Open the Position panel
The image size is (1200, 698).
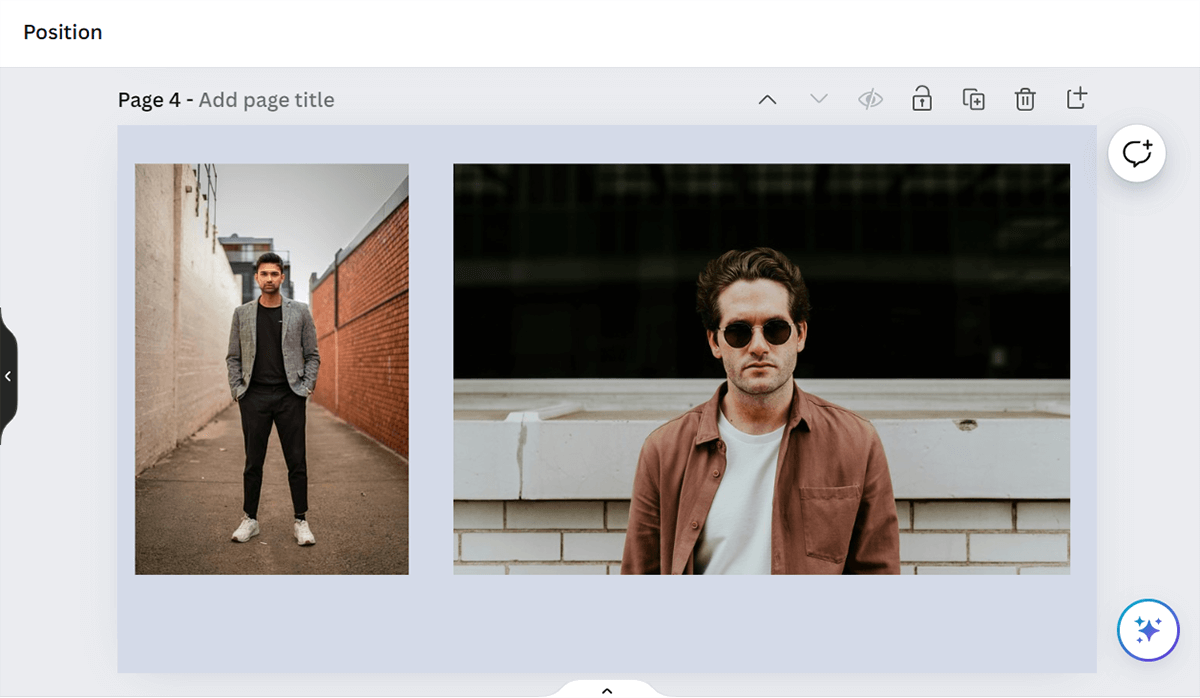[x=63, y=32]
